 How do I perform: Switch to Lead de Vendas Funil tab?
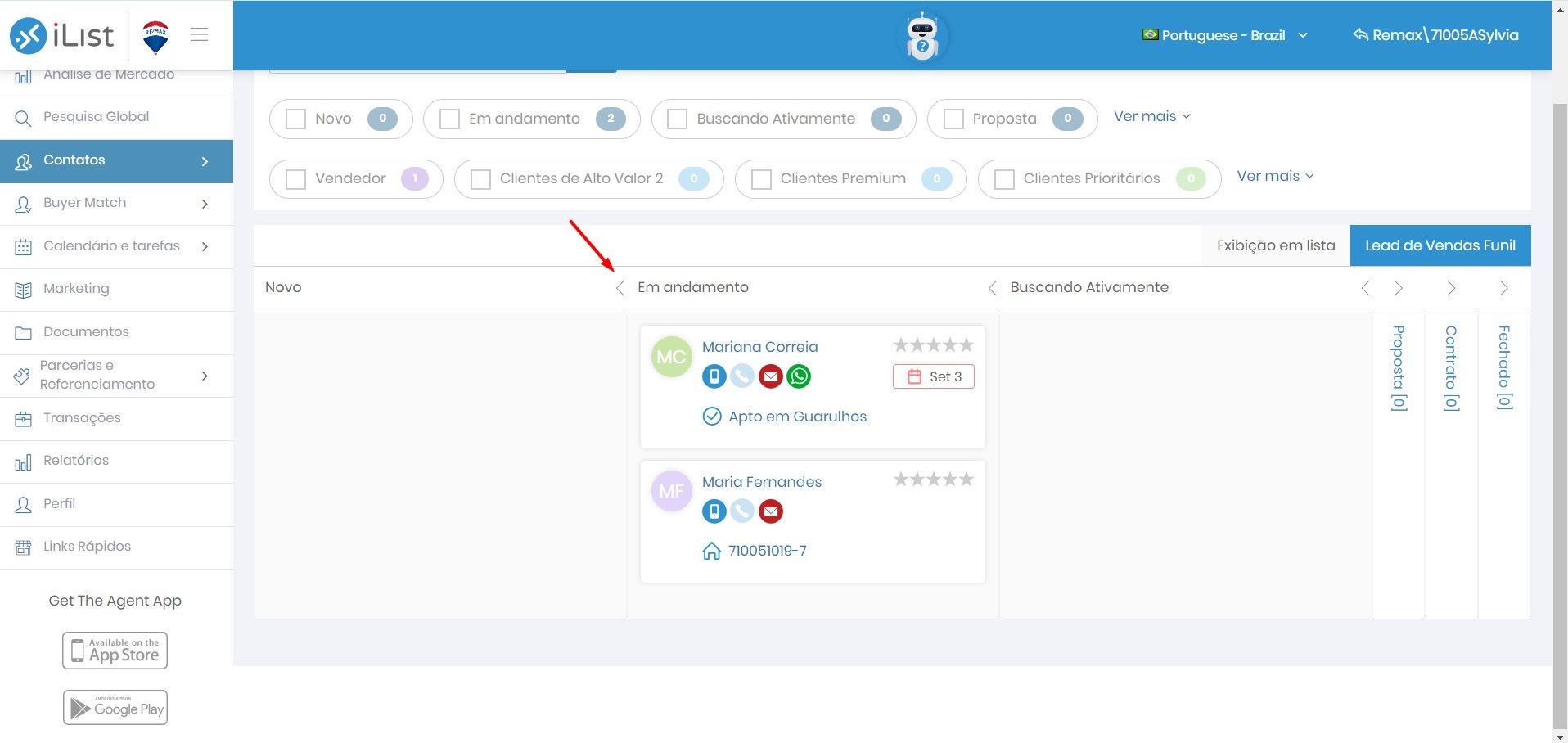(1440, 245)
